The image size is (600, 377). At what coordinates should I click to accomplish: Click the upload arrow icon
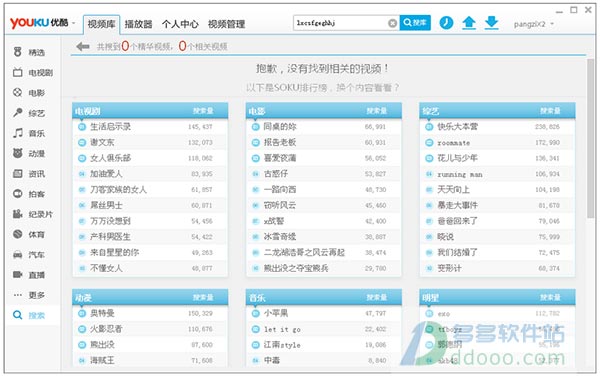click(469, 23)
